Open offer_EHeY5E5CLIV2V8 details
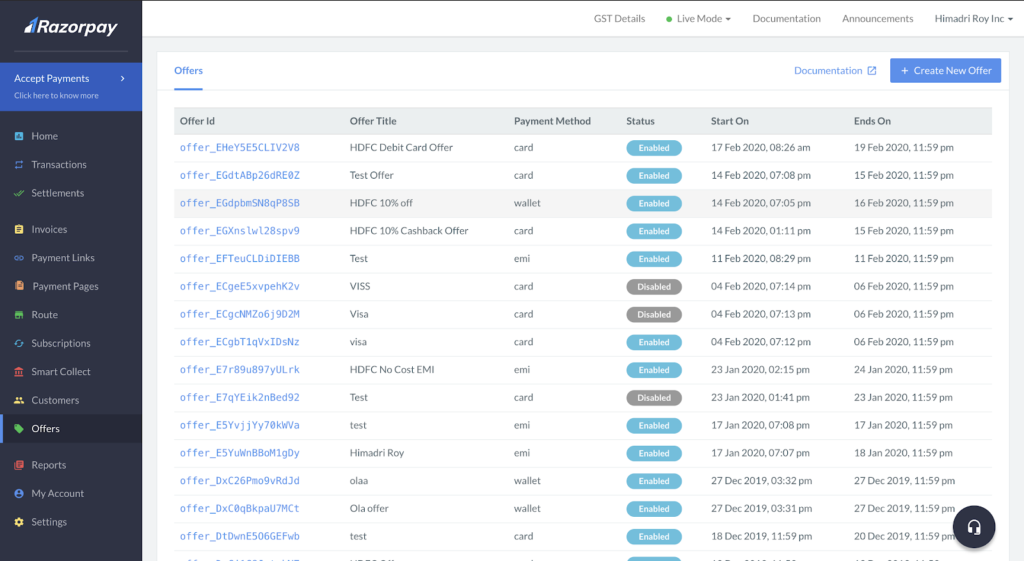The width and height of the screenshot is (1024, 561). tap(240, 148)
